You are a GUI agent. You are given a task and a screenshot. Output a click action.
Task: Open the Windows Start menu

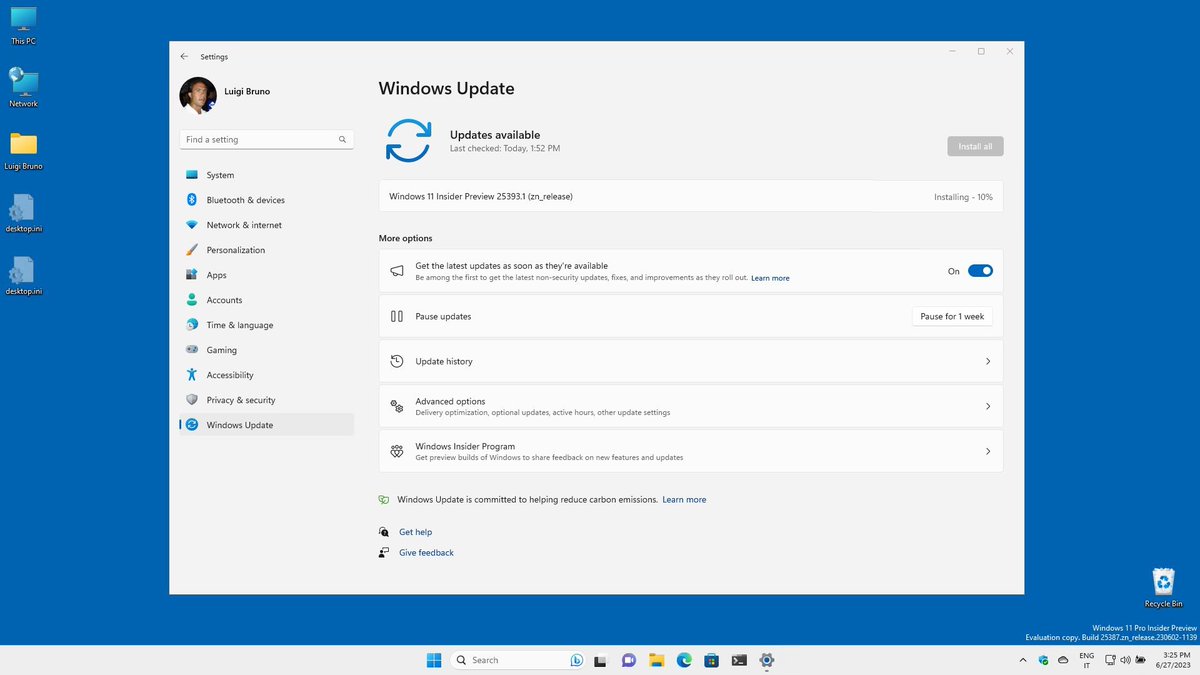click(x=434, y=660)
